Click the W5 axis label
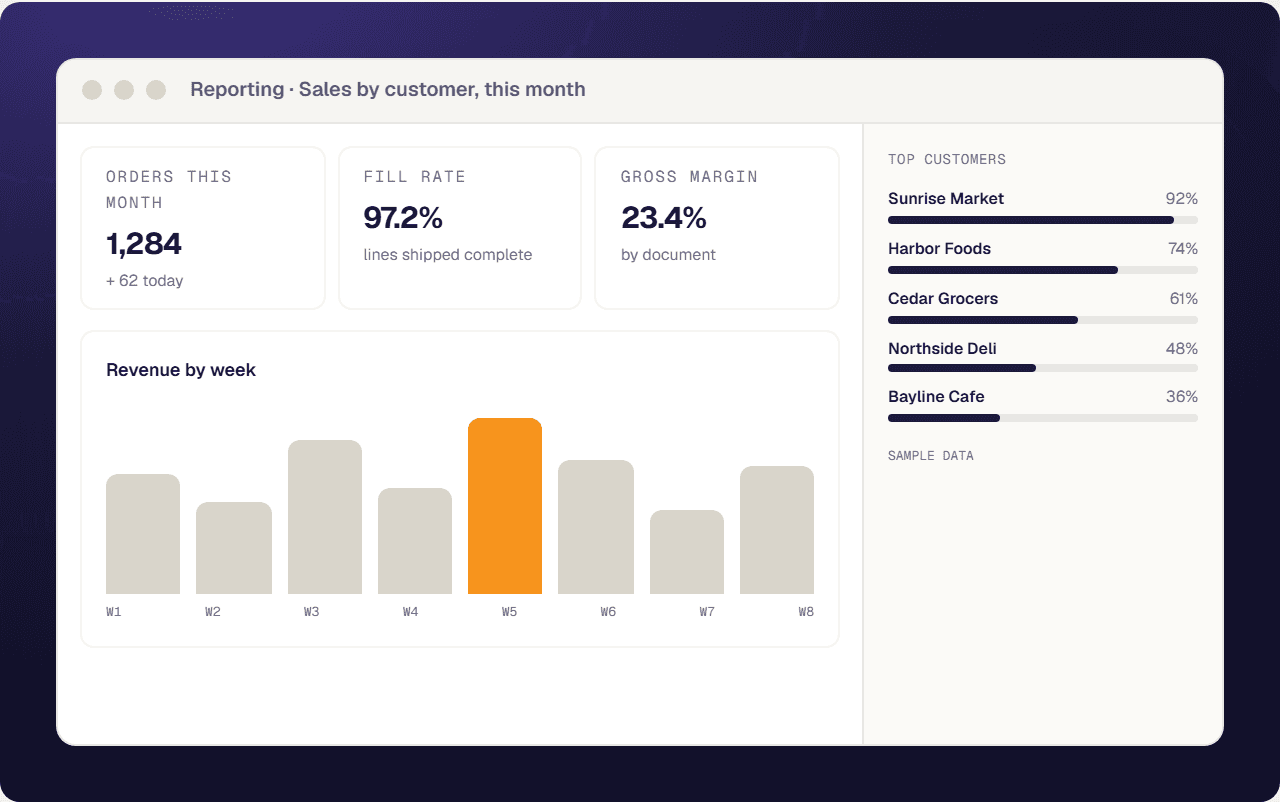The width and height of the screenshot is (1280, 802). 510,611
